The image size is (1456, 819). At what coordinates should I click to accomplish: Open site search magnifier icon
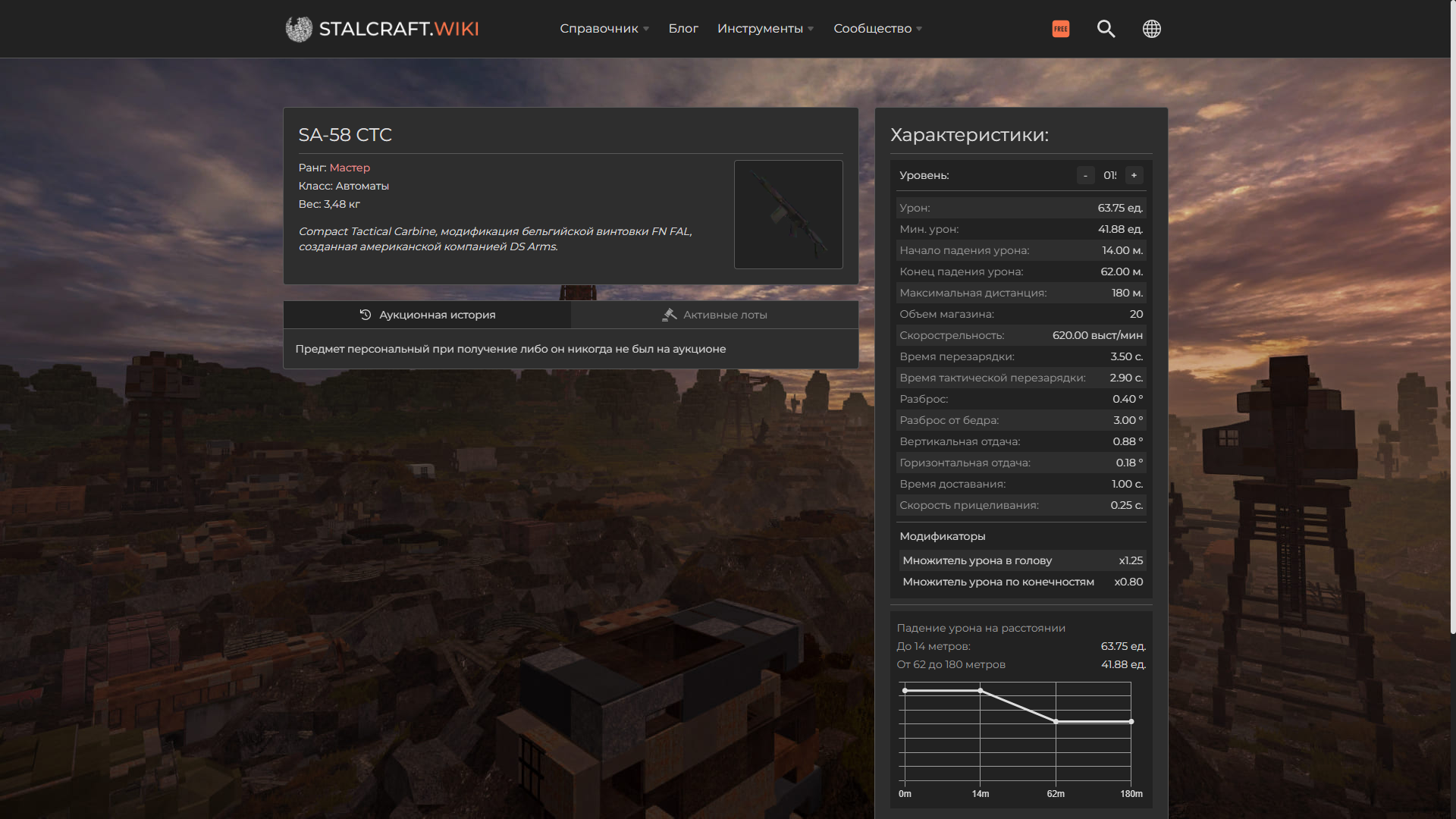coord(1106,29)
